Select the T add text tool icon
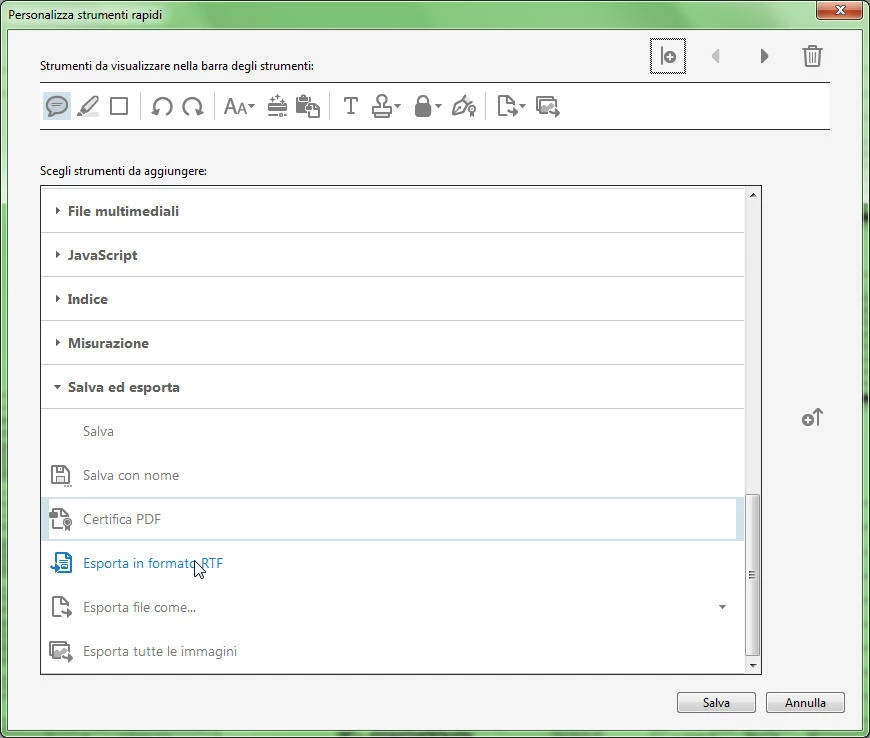Screen dimensions: 870x738 [351, 106]
